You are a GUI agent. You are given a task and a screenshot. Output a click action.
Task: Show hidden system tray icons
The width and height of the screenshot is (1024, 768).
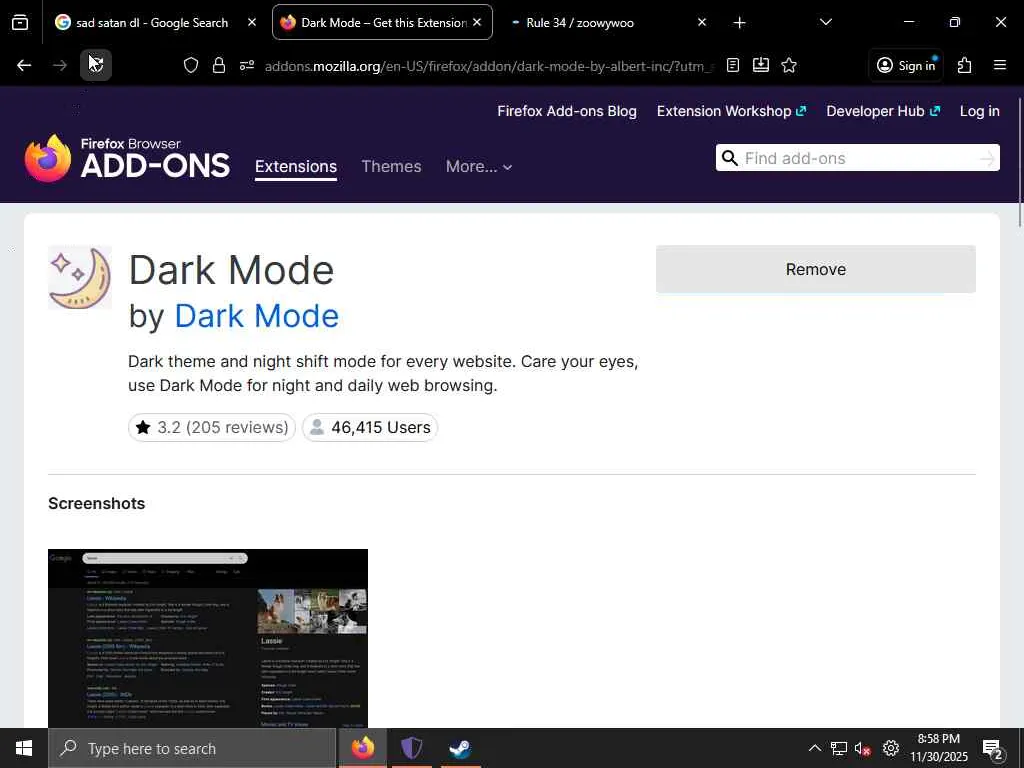pyautogui.click(x=815, y=748)
